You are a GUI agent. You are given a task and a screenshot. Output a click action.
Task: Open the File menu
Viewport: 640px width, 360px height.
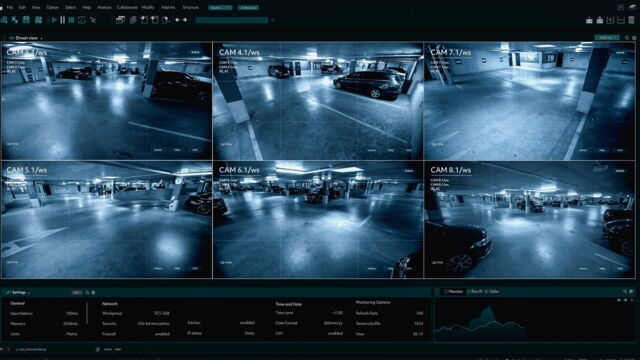(10, 7)
